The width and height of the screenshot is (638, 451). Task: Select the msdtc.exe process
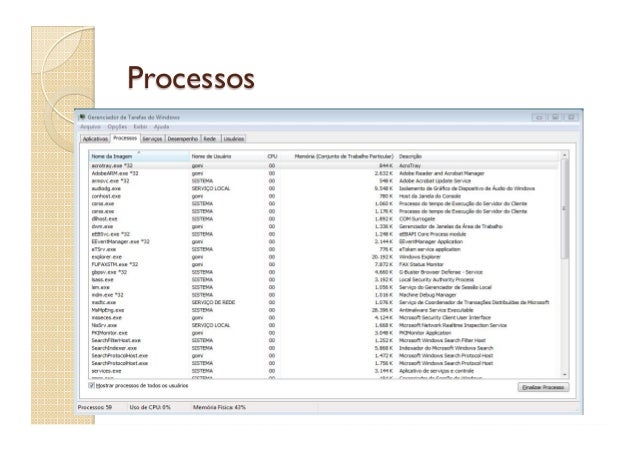[324, 302]
